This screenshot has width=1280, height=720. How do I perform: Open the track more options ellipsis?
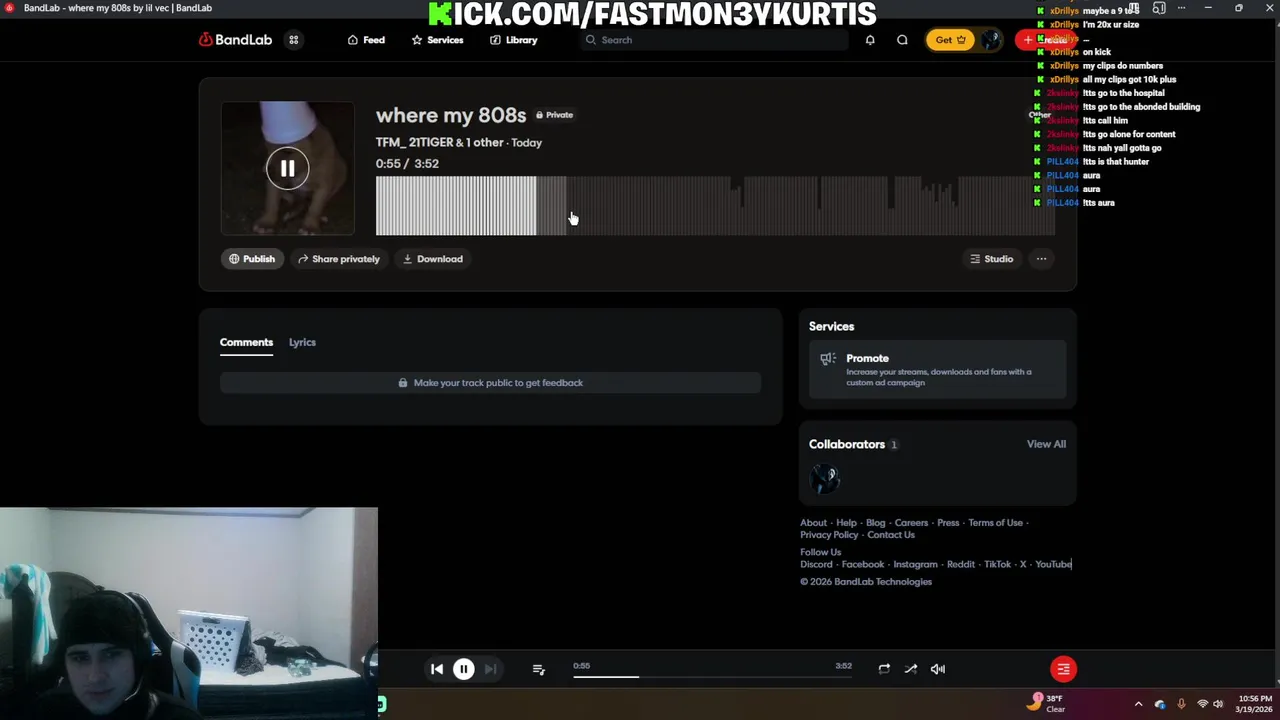(1041, 259)
